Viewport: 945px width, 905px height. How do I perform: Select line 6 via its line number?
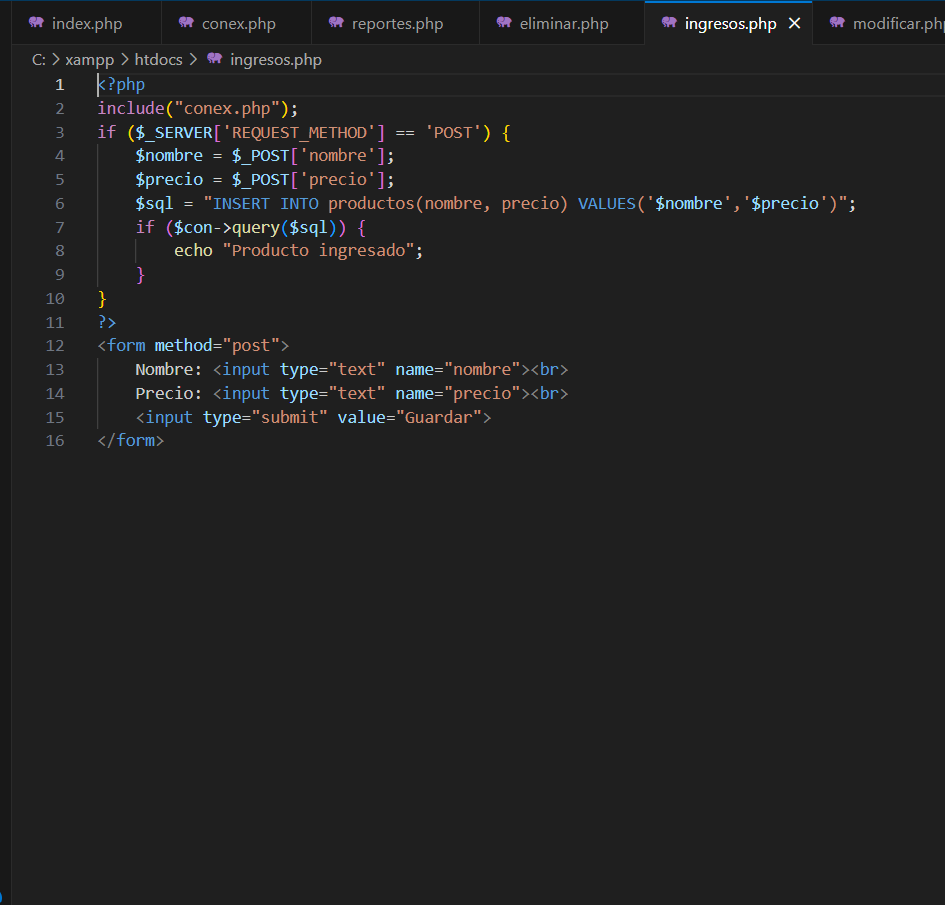pos(60,203)
